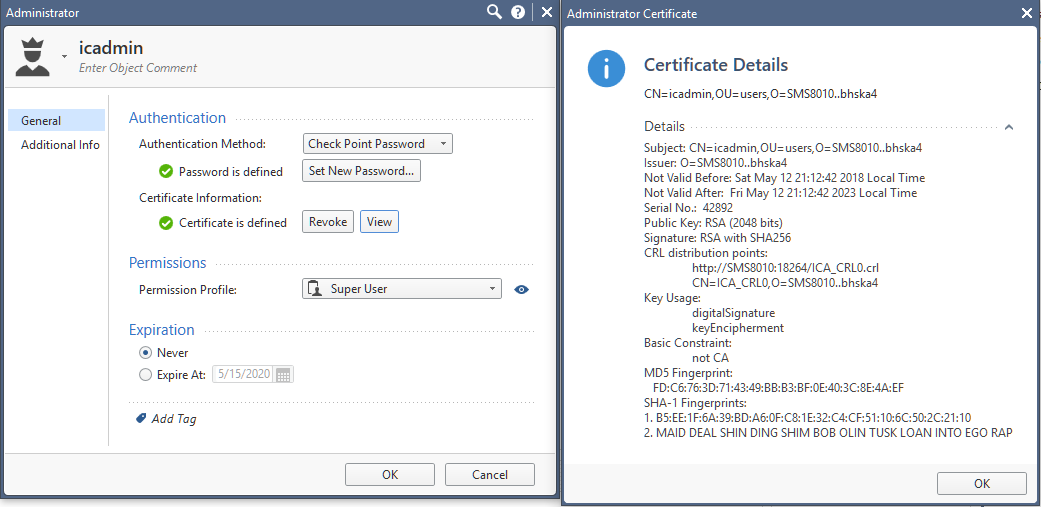
Task: Click OK in the Administrator Certificate dialog
Action: (982, 484)
